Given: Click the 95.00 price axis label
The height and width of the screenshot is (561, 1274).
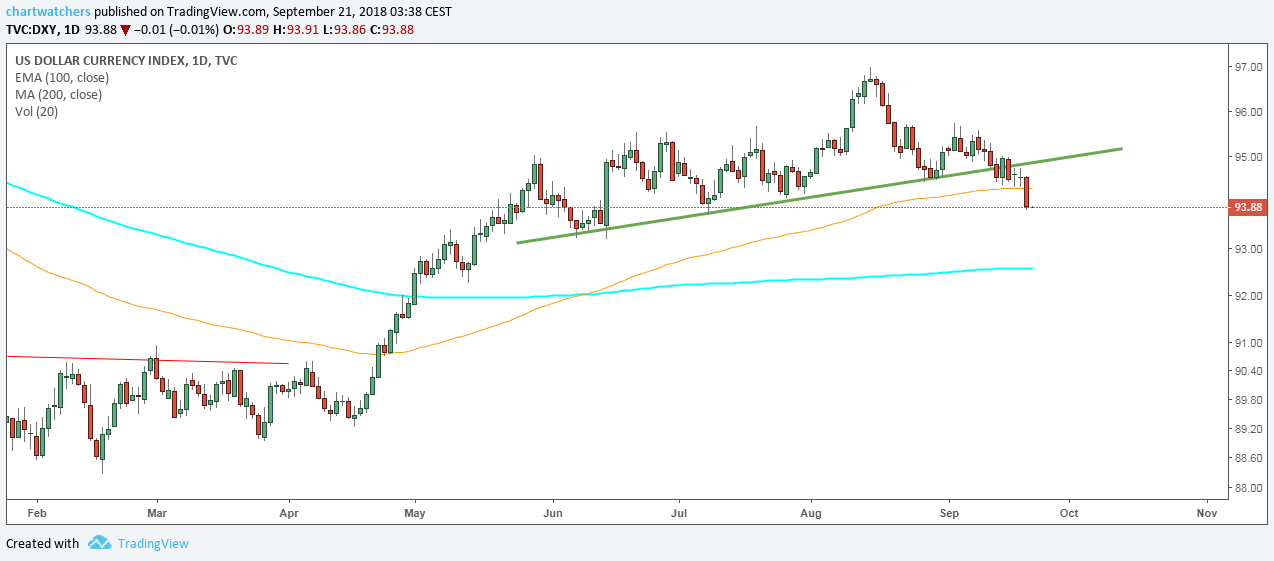Looking at the screenshot, I should pyautogui.click(x=1247, y=157).
